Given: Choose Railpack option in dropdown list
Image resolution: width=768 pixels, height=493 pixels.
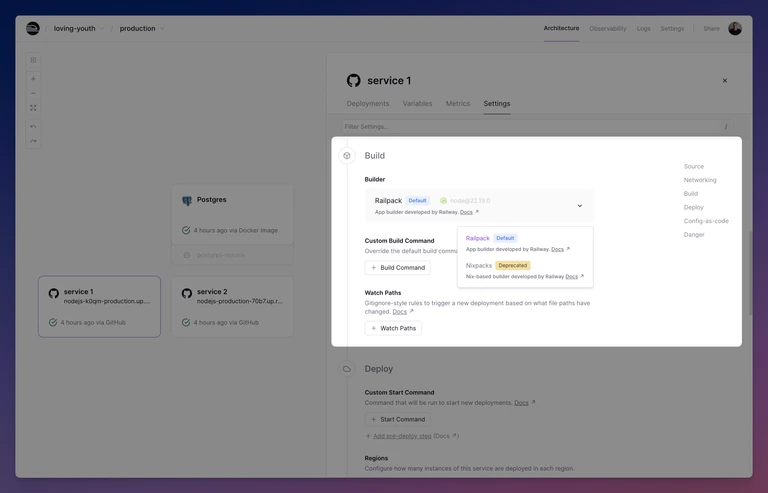Looking at the screenshot, I should [525, 243].
